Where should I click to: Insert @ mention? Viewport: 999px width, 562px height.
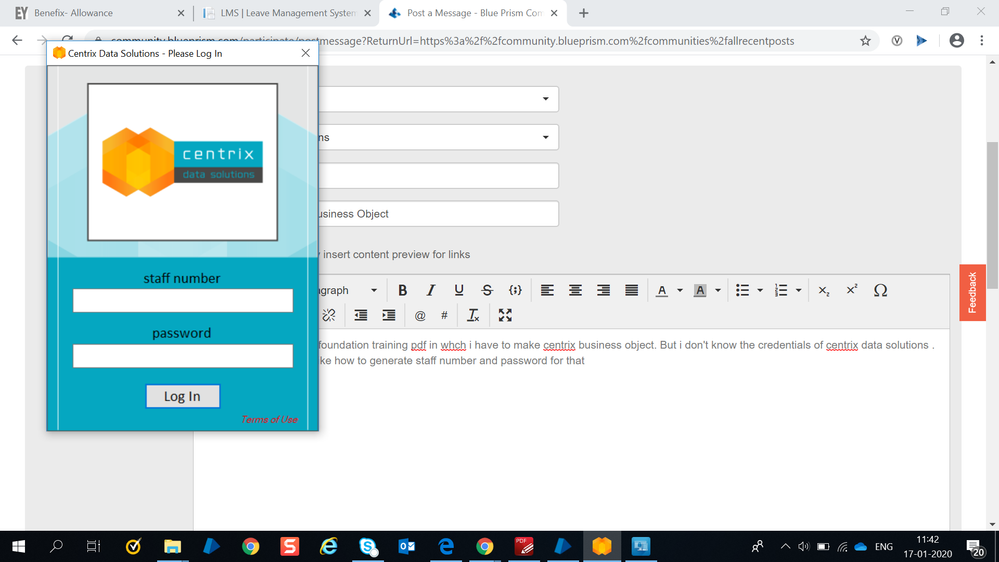coord(420,315)
